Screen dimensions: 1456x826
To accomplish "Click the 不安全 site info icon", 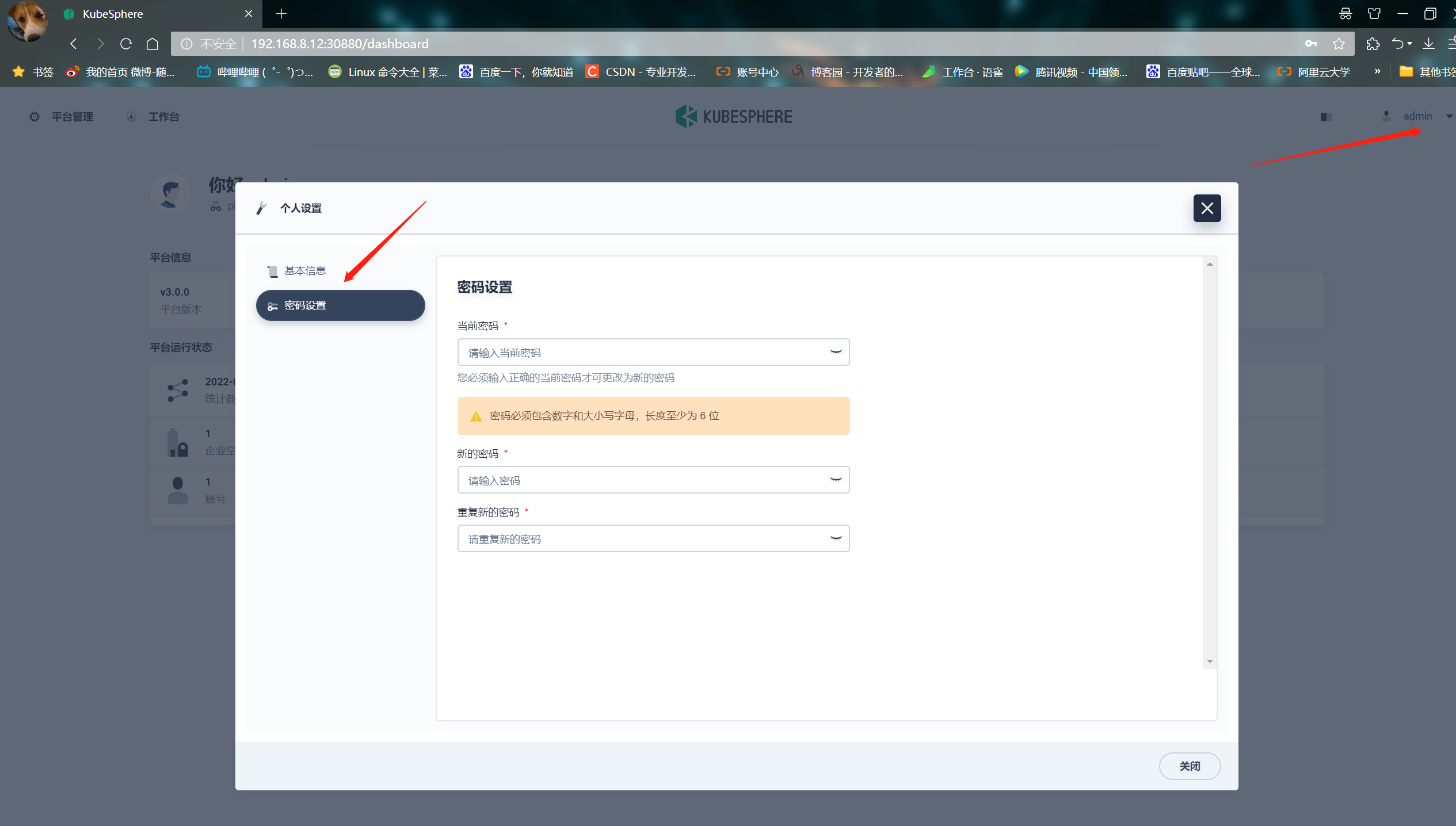I will (x=186, y=44).
